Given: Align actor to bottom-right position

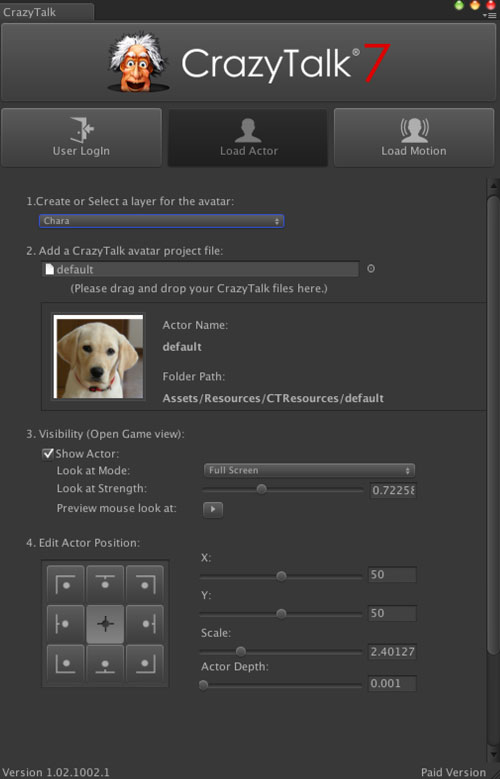Looking at the screenshot, I should click(x=145, y=663).
